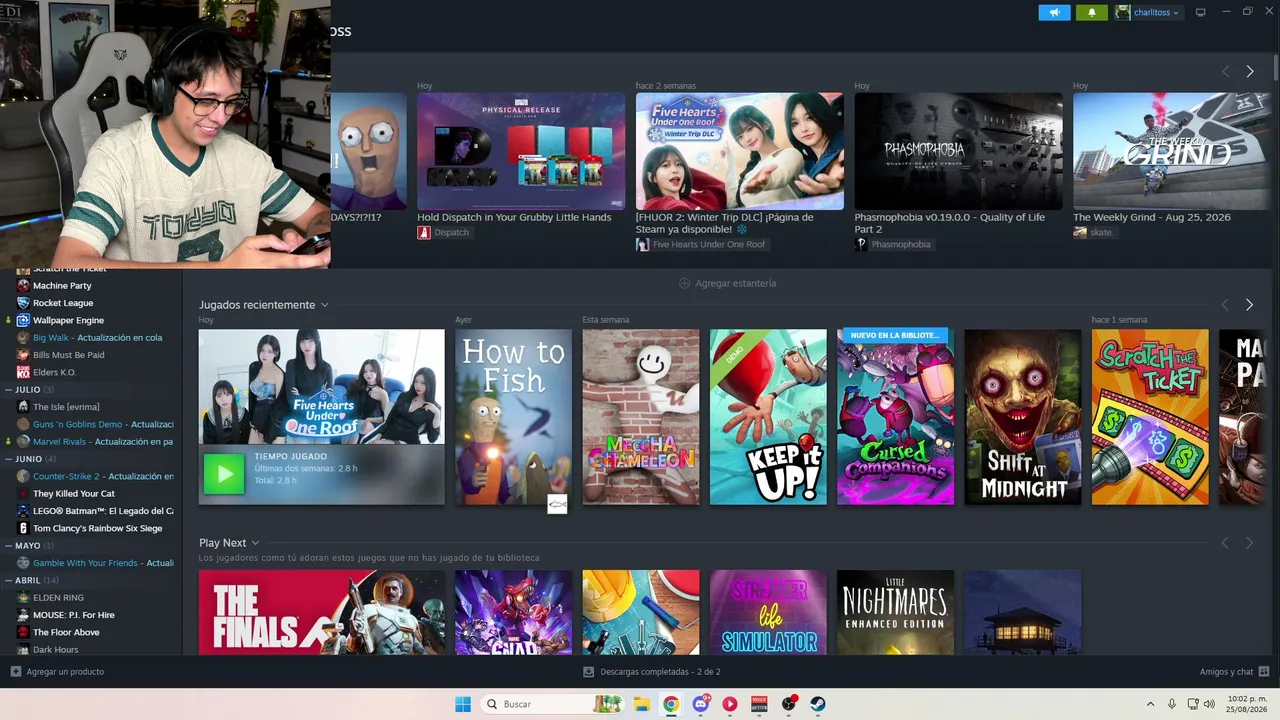1280x720 pixels.
Task: Select Mecha Chameleon game cover
Action: tap(641, 417)
